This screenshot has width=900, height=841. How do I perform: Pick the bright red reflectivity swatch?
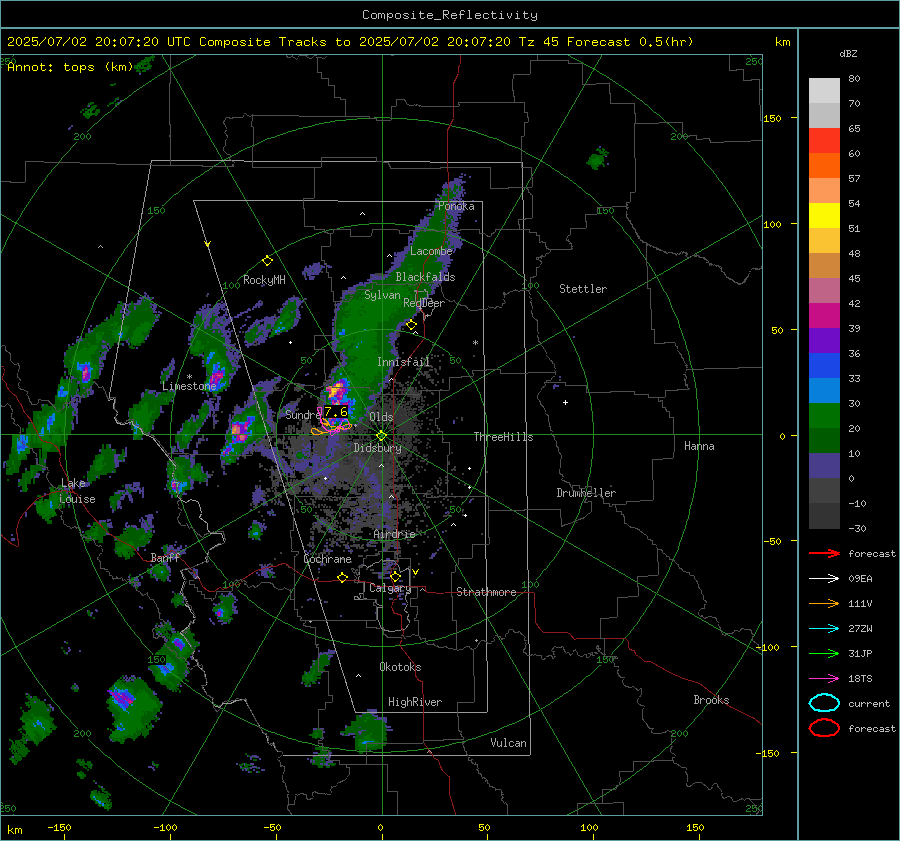pyautogui.click(x=824, y=141)
